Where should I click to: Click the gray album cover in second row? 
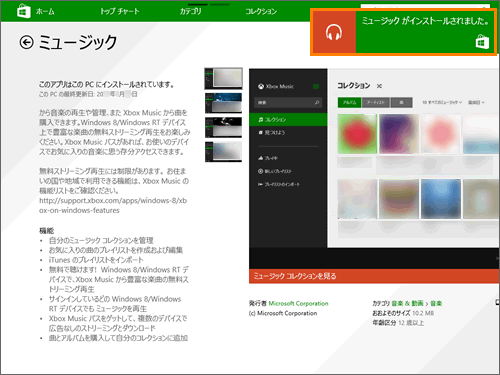(357, 199)
